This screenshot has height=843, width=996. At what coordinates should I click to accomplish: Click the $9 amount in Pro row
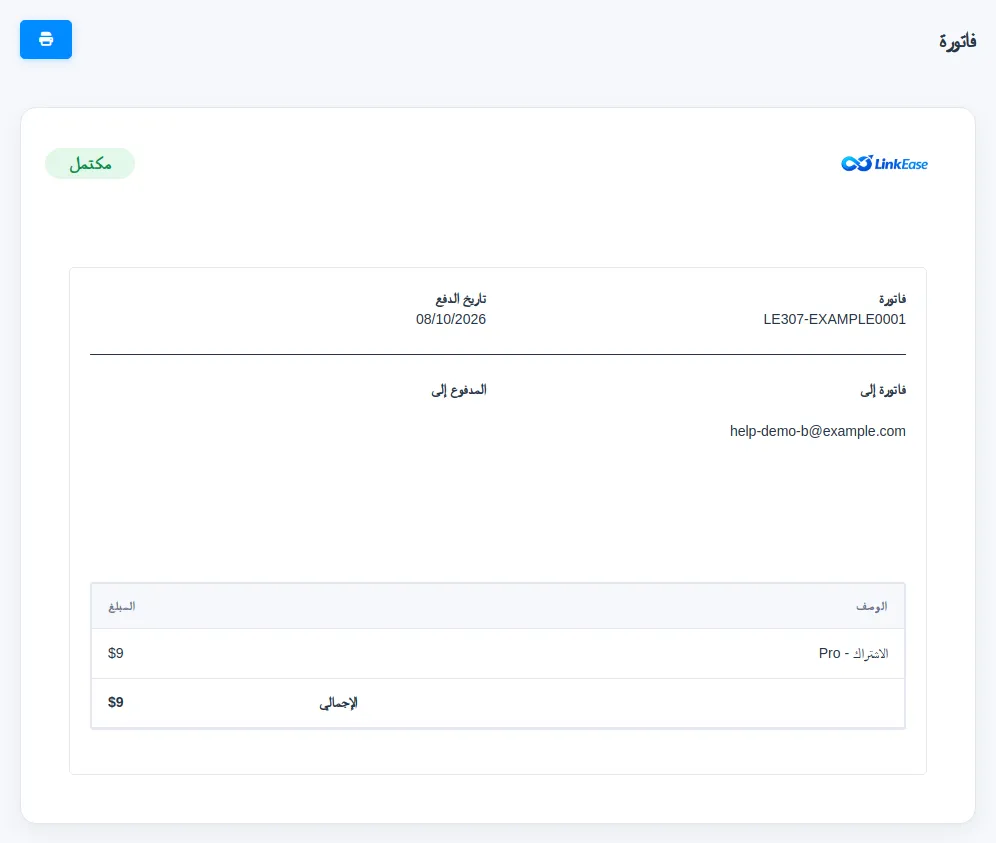tap(116, 653)
